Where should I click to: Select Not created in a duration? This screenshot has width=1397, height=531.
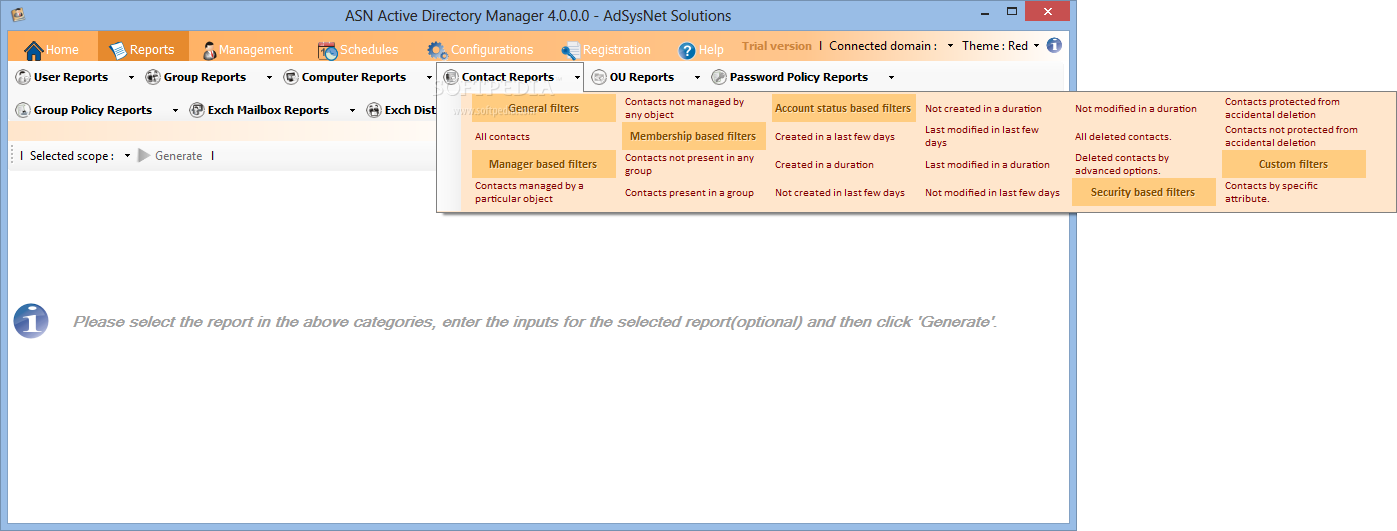click(984, 109)
